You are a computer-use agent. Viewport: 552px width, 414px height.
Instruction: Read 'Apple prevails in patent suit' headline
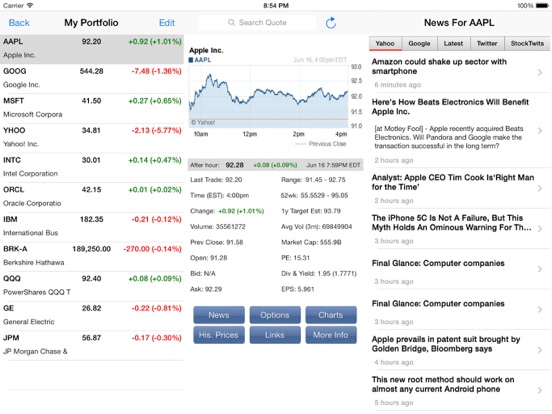(446, 344)
